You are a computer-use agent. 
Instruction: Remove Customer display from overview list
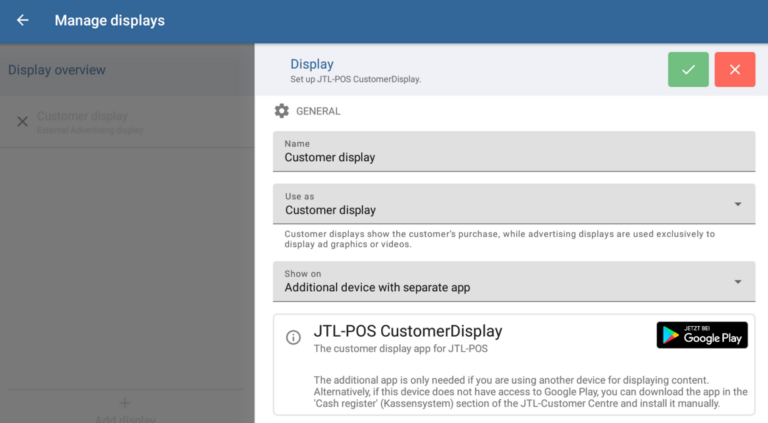pyautogui.click(x=23, y=121)
